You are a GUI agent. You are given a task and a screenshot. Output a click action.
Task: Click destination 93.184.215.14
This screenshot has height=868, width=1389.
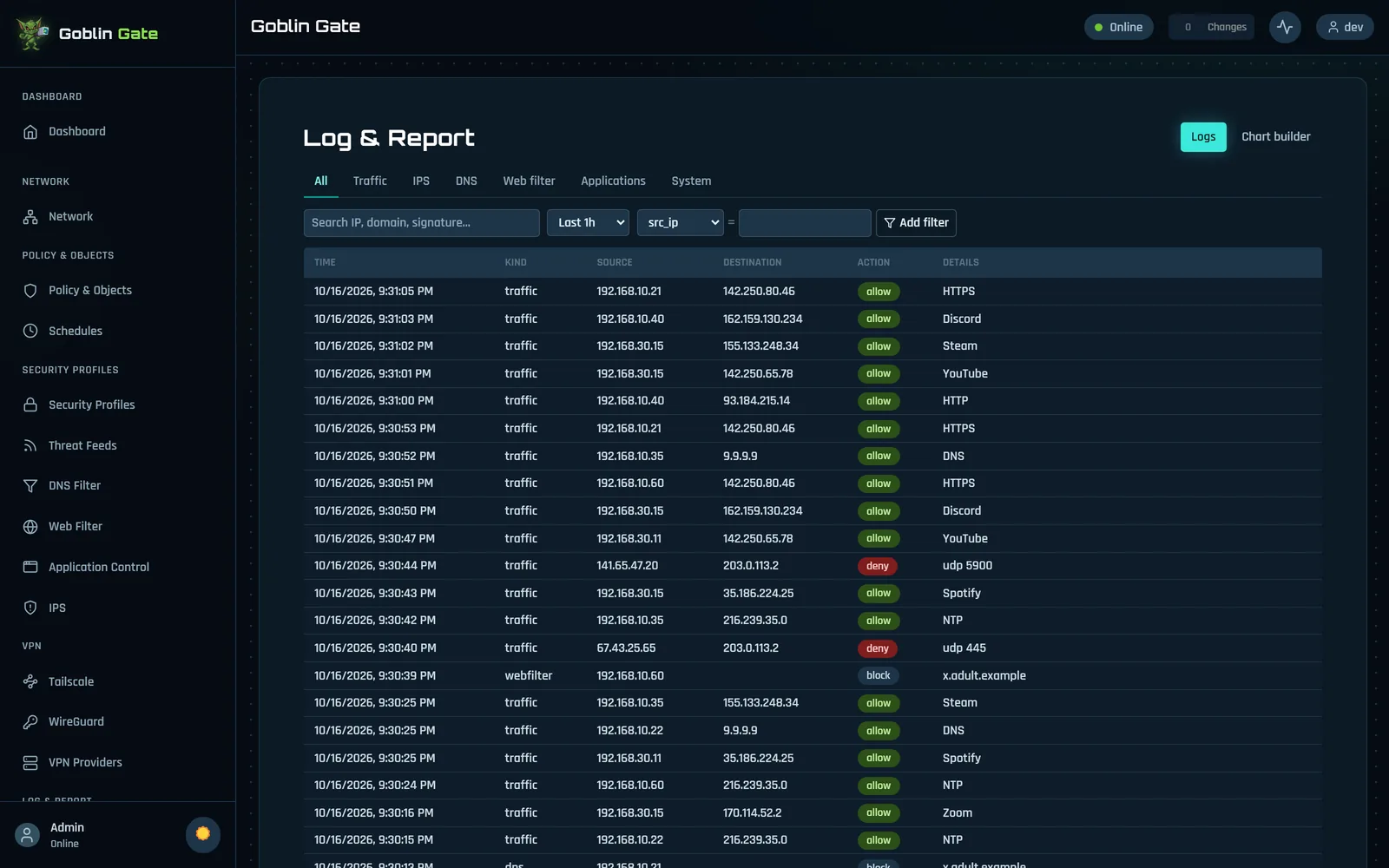756,401
